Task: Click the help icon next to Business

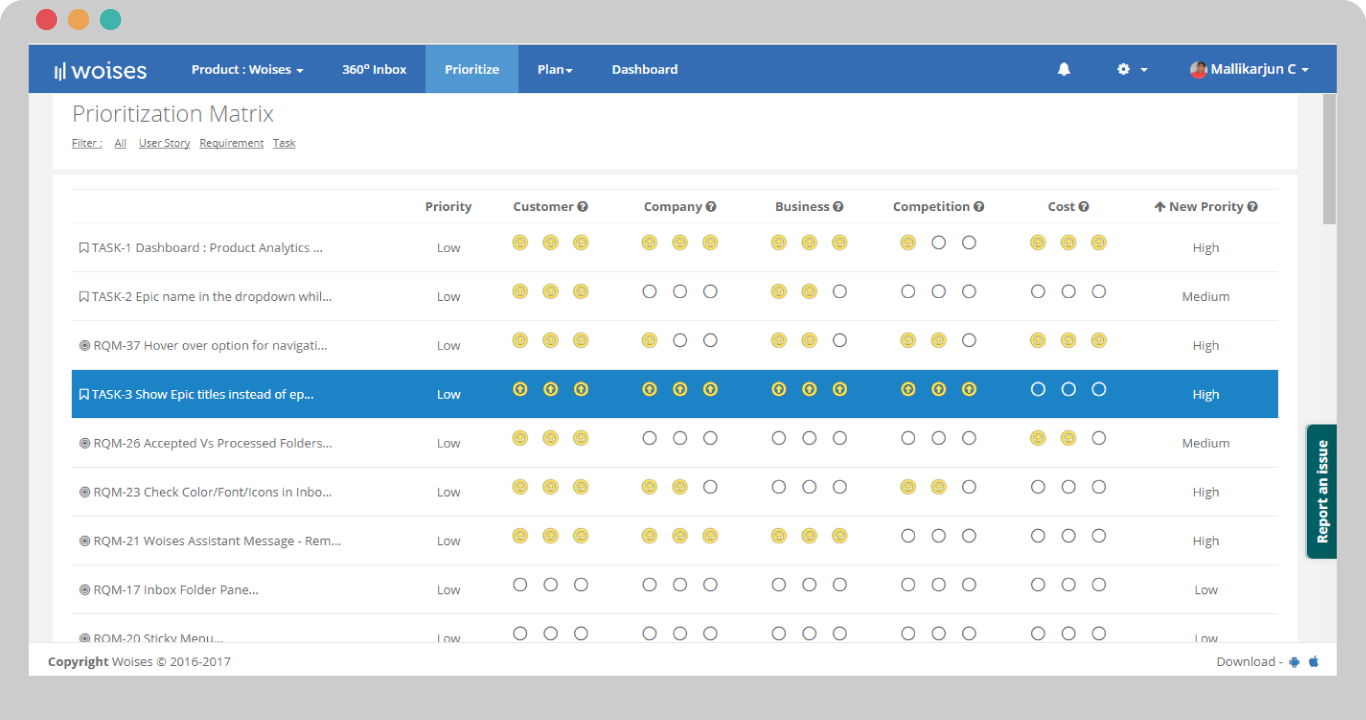Action: coord(838,207)
